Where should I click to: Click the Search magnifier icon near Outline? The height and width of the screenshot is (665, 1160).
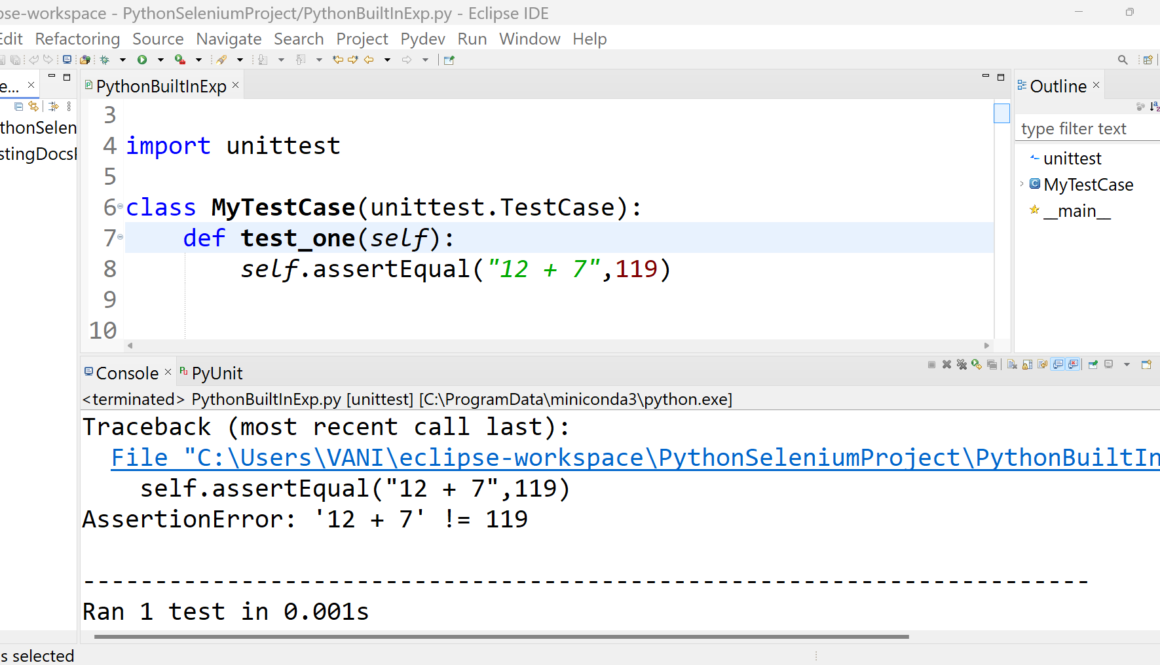(1123, 60)
